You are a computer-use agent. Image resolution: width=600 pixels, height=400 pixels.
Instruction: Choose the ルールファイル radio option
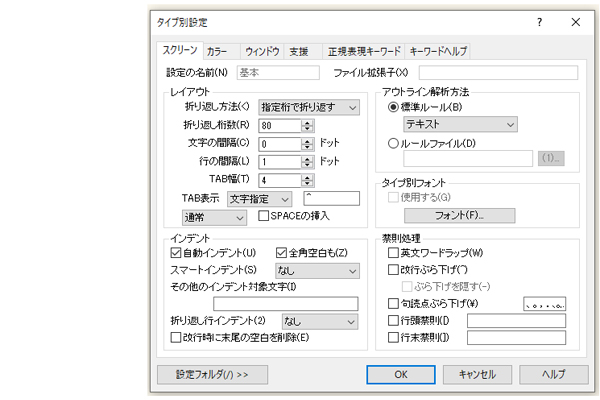pyautogui.click(x=393, y=142)
